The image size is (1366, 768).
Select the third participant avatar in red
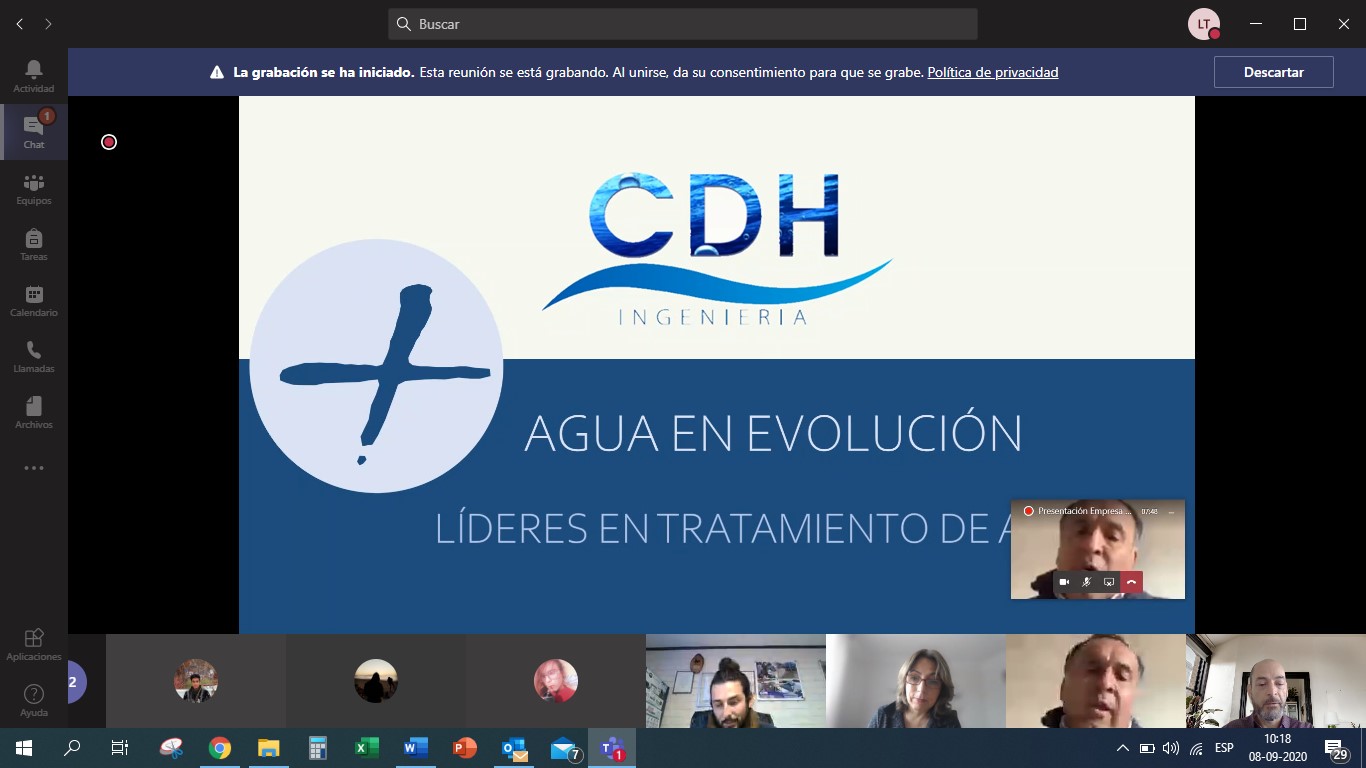[556, 681]
